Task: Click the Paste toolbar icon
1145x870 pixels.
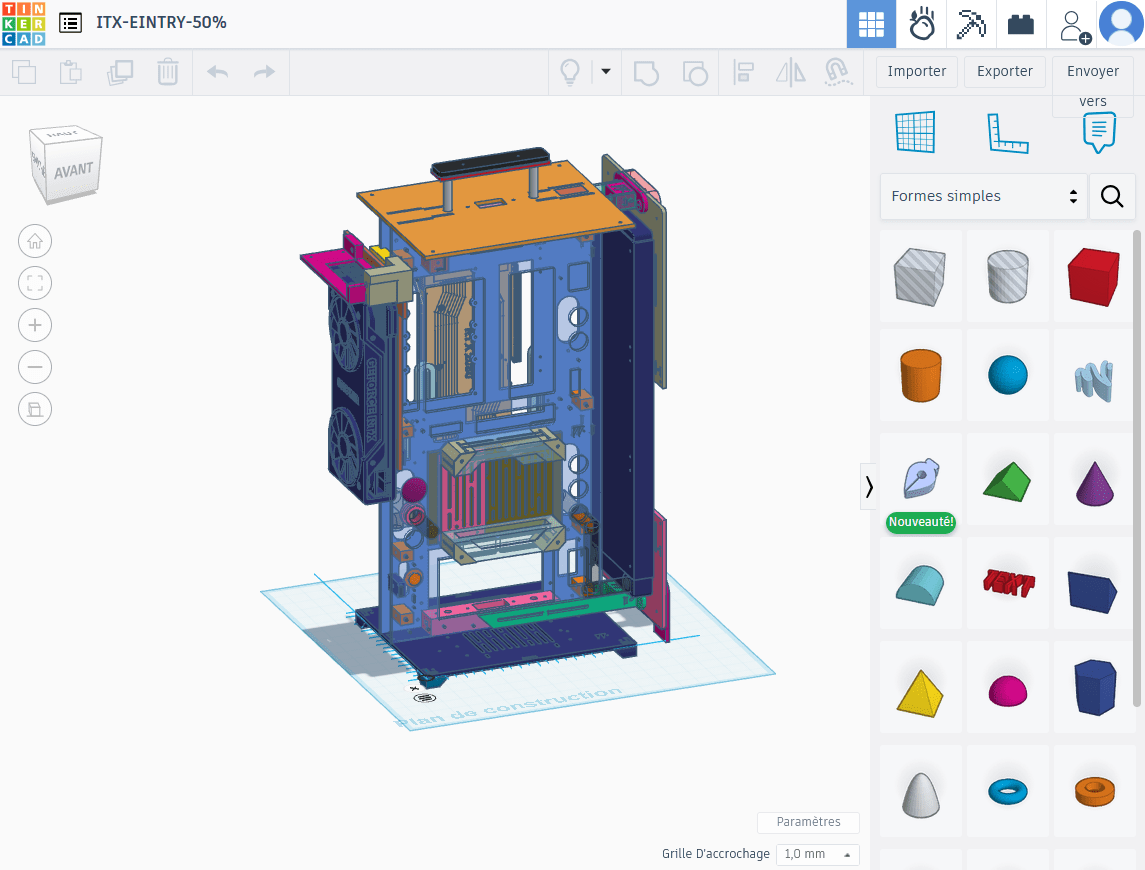Action: [x=71, y=72]
